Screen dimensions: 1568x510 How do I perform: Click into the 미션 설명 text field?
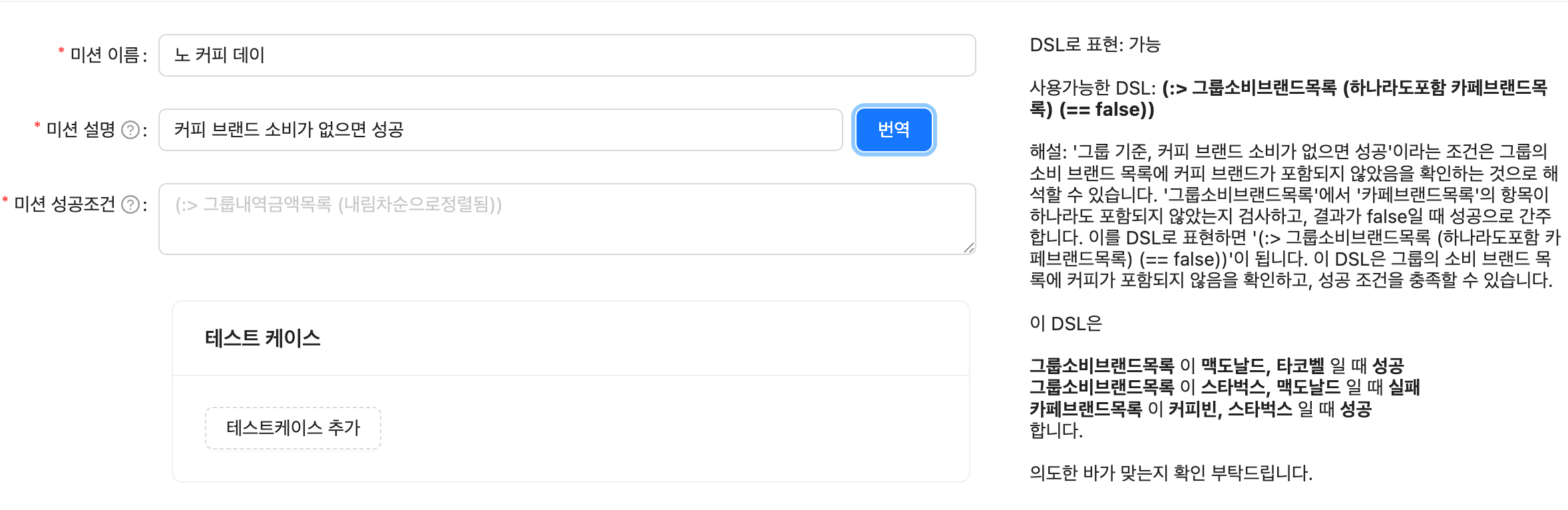500,130
